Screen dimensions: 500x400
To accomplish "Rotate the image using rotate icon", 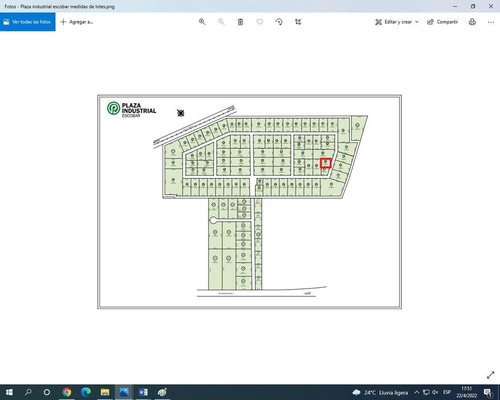I will (279, 22).
